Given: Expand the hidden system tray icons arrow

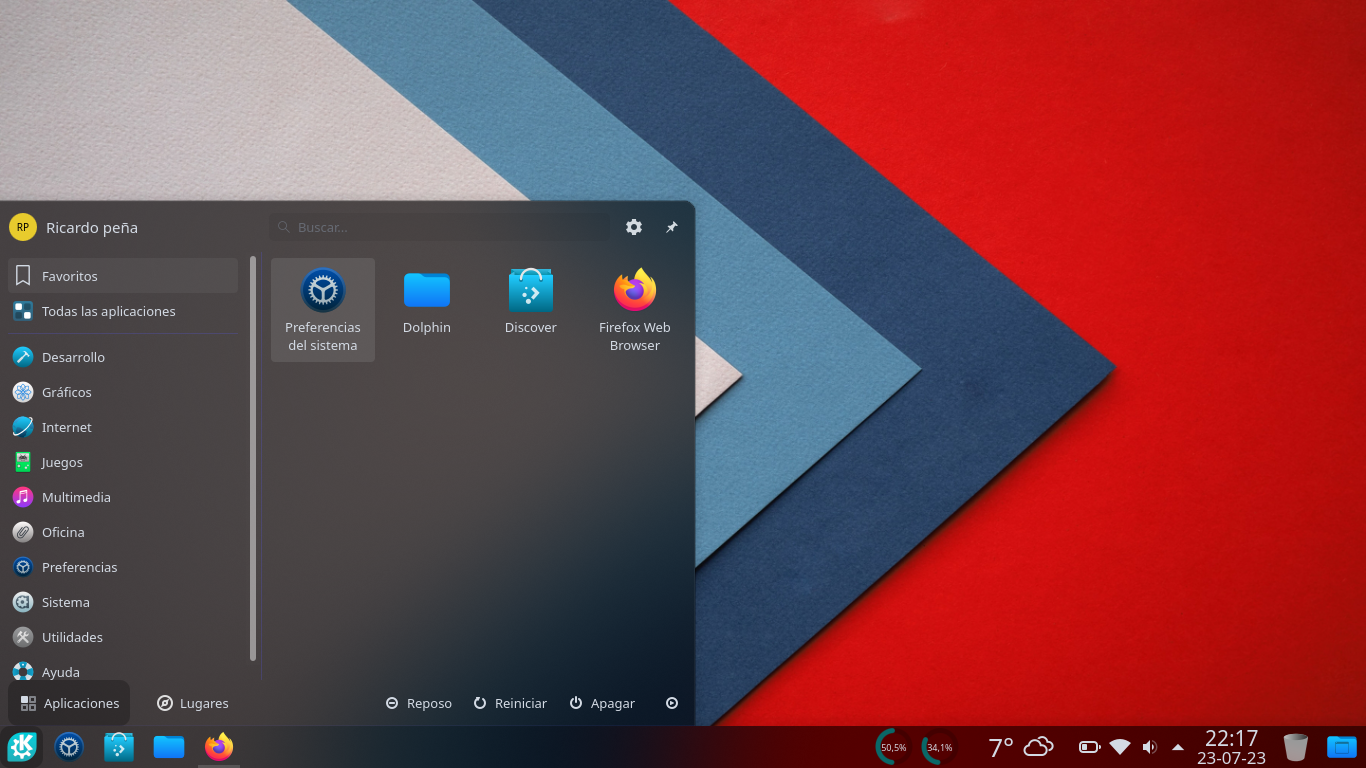Looking at the screenshot, I should tap(1178, 747).
